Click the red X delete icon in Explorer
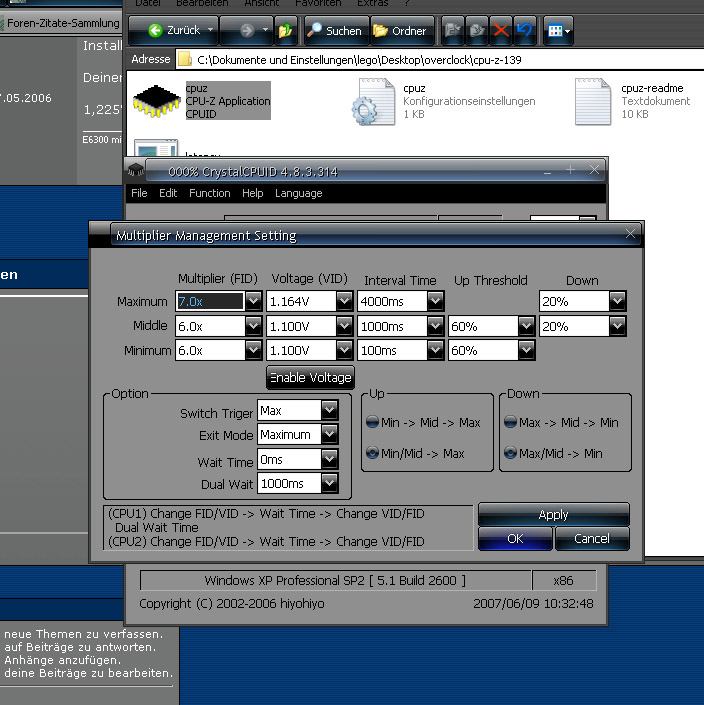 coord(500,31)
